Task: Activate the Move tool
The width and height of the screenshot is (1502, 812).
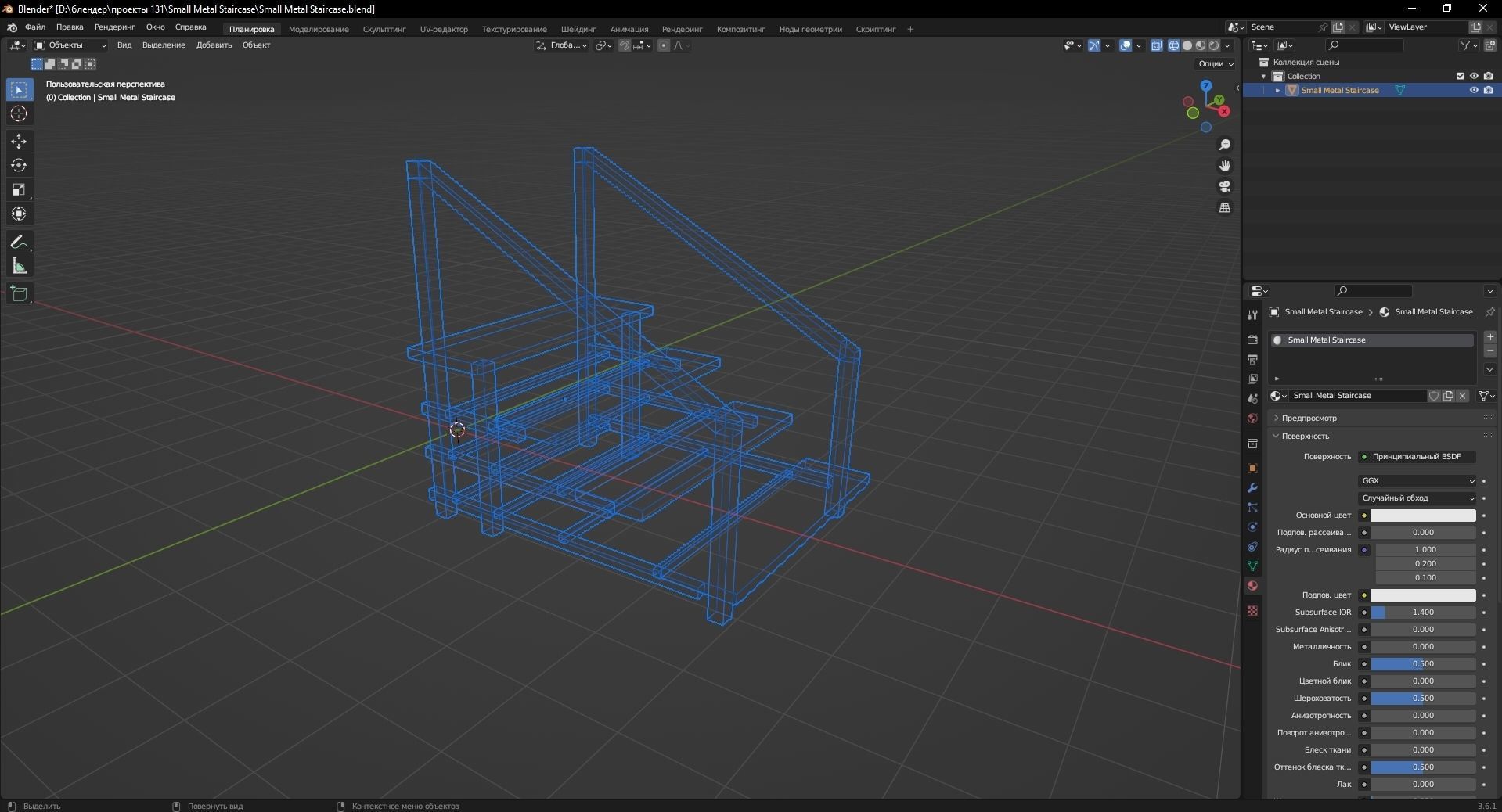Action: point(19,141)
